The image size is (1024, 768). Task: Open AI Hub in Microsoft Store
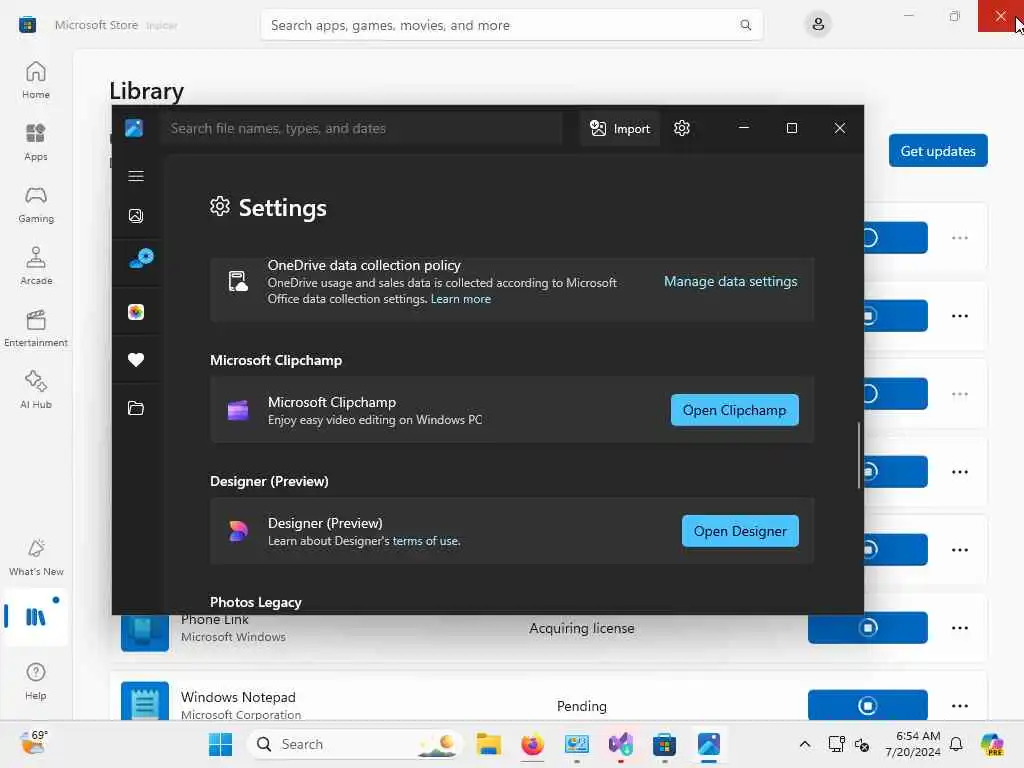point(36,390)
